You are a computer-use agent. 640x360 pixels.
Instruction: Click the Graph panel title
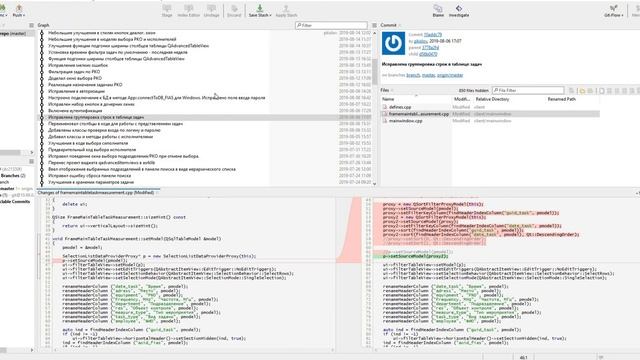pos(43,25)
